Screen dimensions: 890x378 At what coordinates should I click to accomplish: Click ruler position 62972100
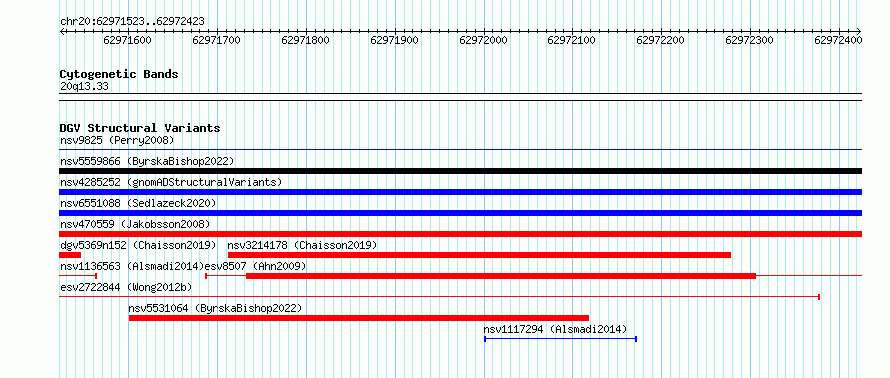click(572, 40)
